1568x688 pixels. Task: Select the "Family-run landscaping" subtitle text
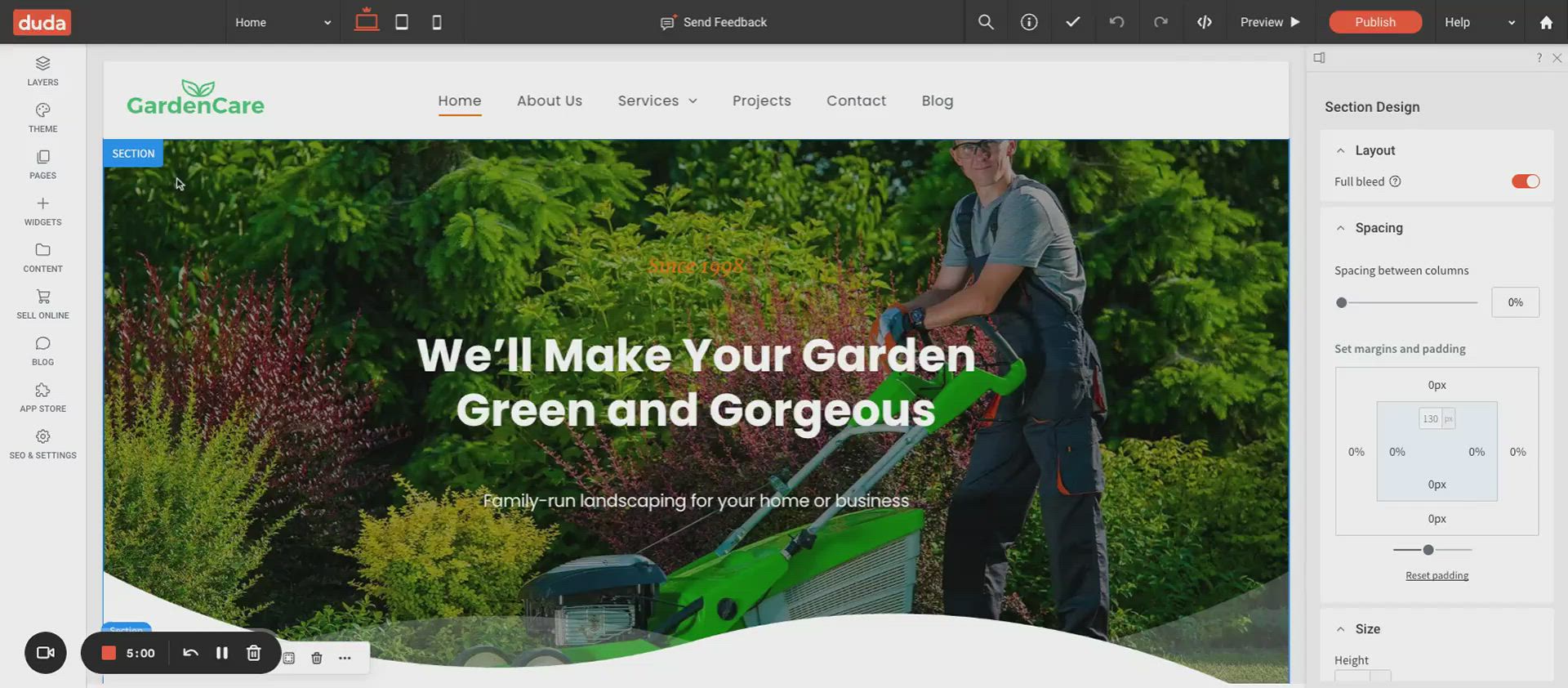pyautogui.click(x=696, y=501)
